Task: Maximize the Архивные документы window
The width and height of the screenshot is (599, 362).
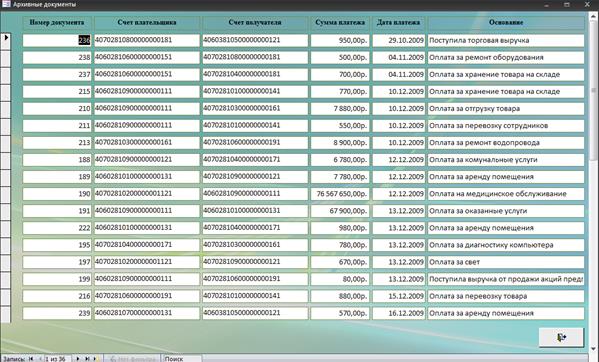Action: pos(567,5)
